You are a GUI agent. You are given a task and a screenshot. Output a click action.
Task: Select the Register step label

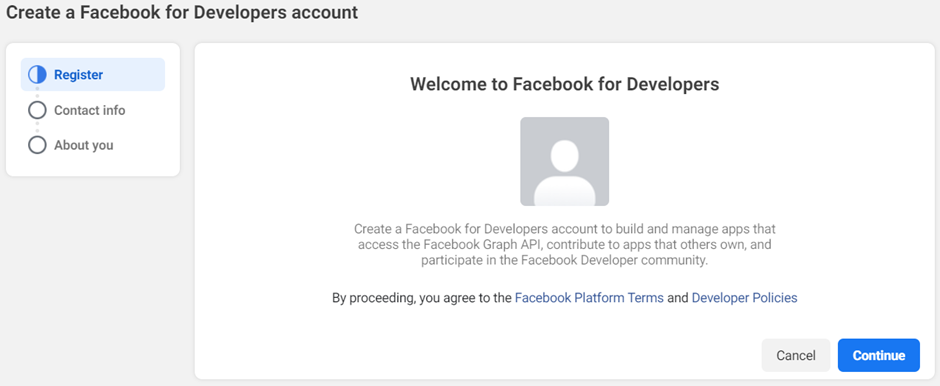tap(79, 75)
